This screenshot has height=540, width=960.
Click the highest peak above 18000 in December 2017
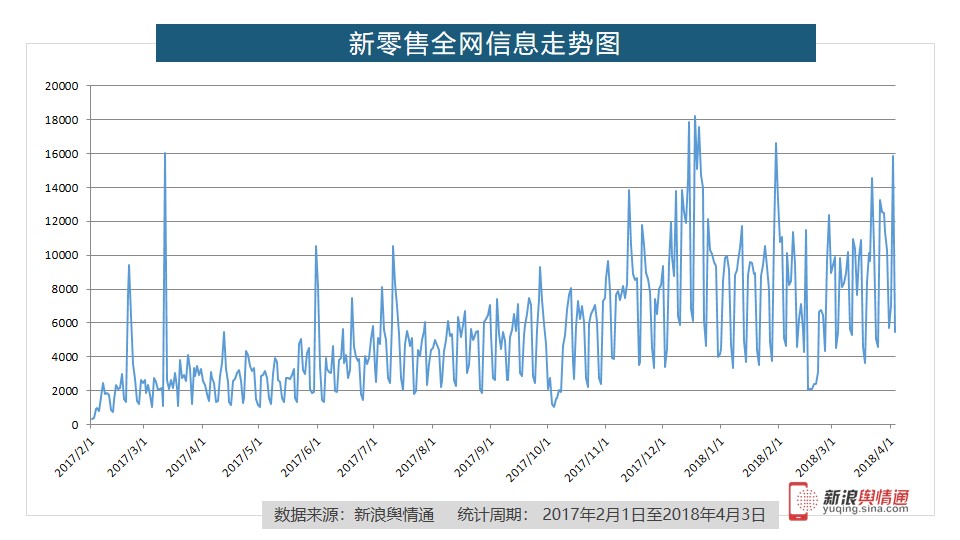(694, 116)
